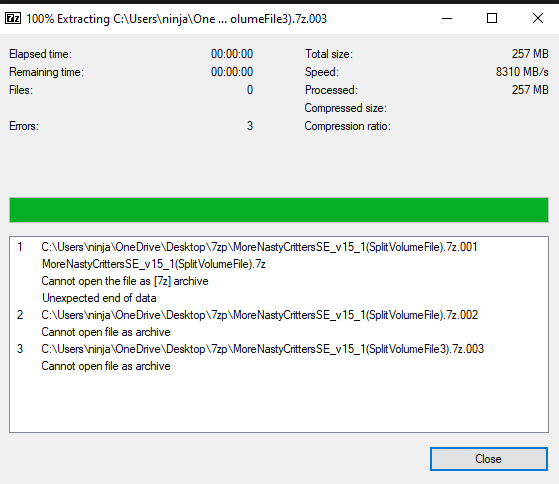Select error 1 path ending in .7z.001
Screen dimensions: 559x484
point(259,247)
